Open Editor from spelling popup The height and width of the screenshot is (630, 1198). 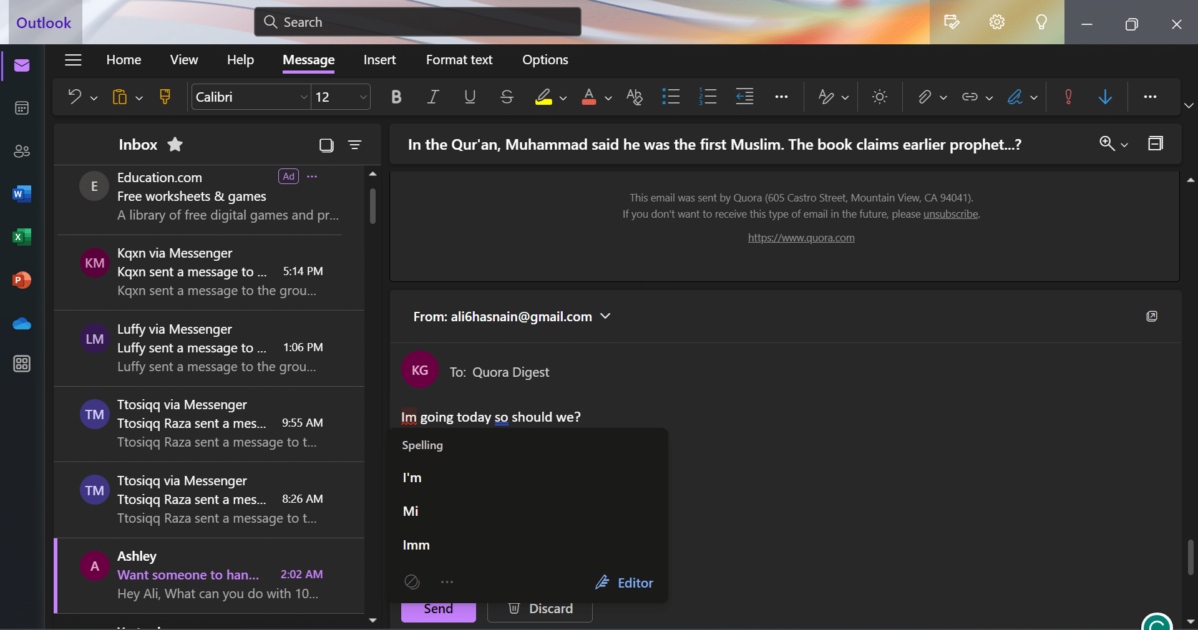tap(624, 583)
